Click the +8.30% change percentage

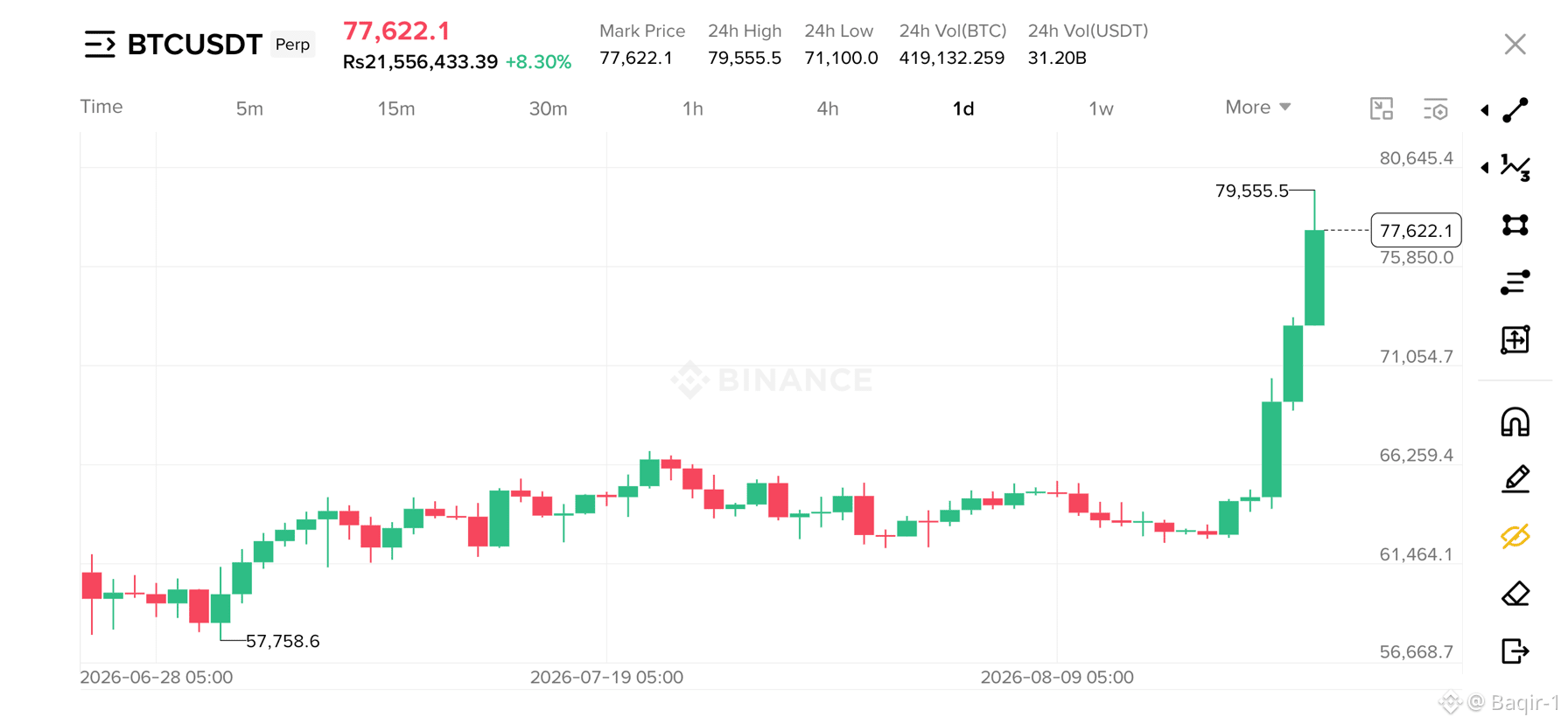[x=538, y=62]
